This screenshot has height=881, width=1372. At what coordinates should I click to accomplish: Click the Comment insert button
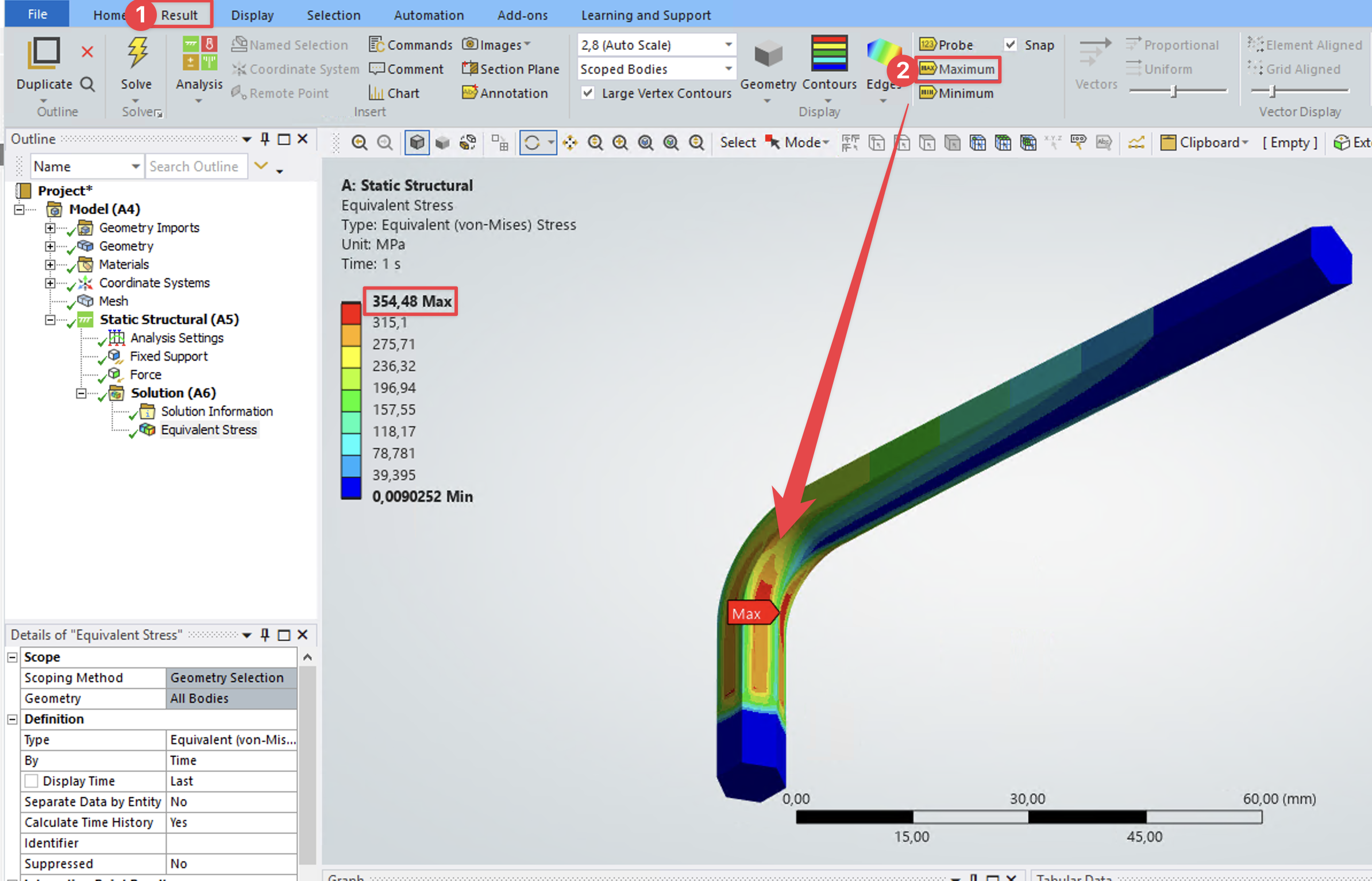tap(406, 69)
